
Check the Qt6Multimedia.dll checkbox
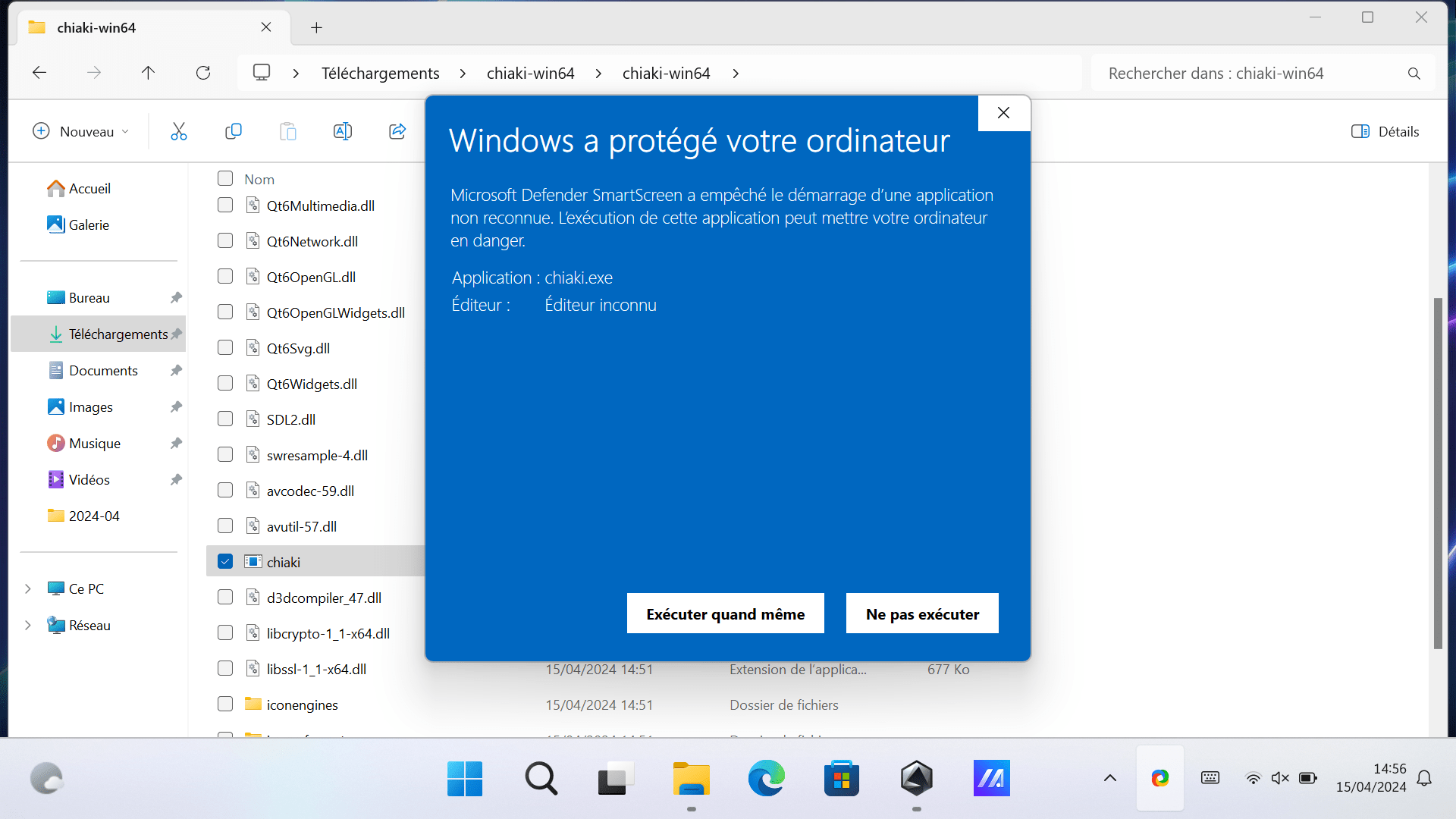225,205
